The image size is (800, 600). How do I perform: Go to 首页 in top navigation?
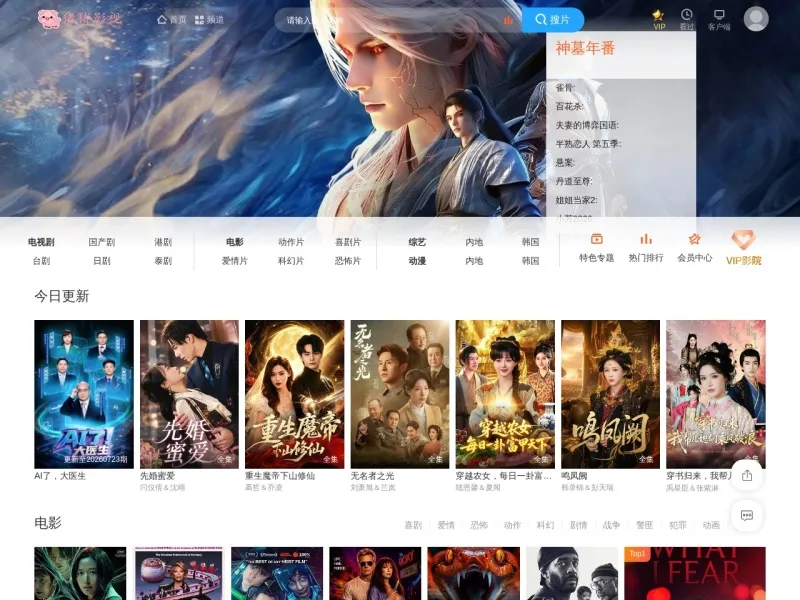[x=171, y=19]
